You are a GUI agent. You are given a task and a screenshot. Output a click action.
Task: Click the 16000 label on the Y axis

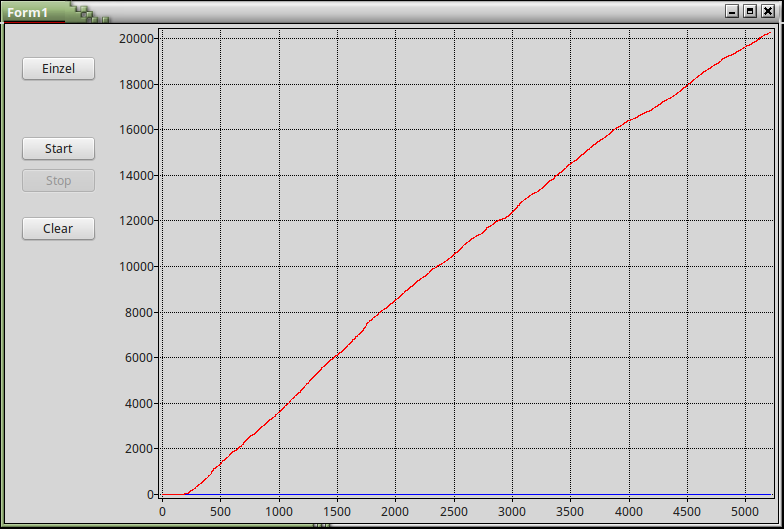click(x=135, y=130)
